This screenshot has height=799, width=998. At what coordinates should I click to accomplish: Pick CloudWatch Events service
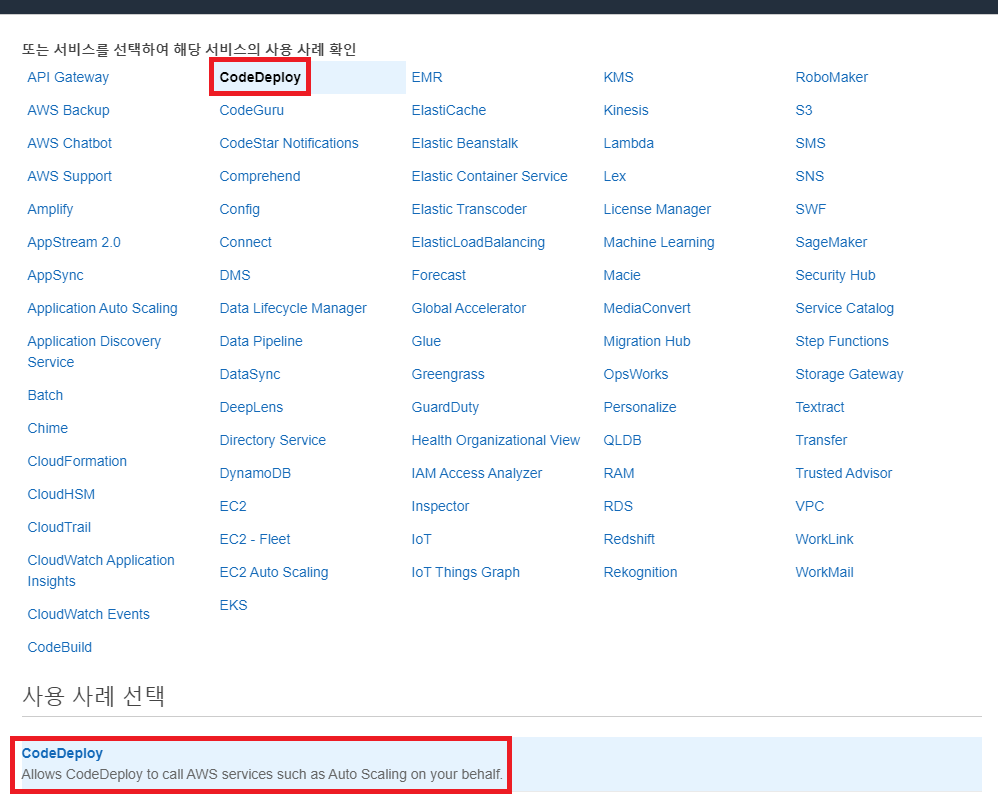pyautogui.click(x=88, y=614)
